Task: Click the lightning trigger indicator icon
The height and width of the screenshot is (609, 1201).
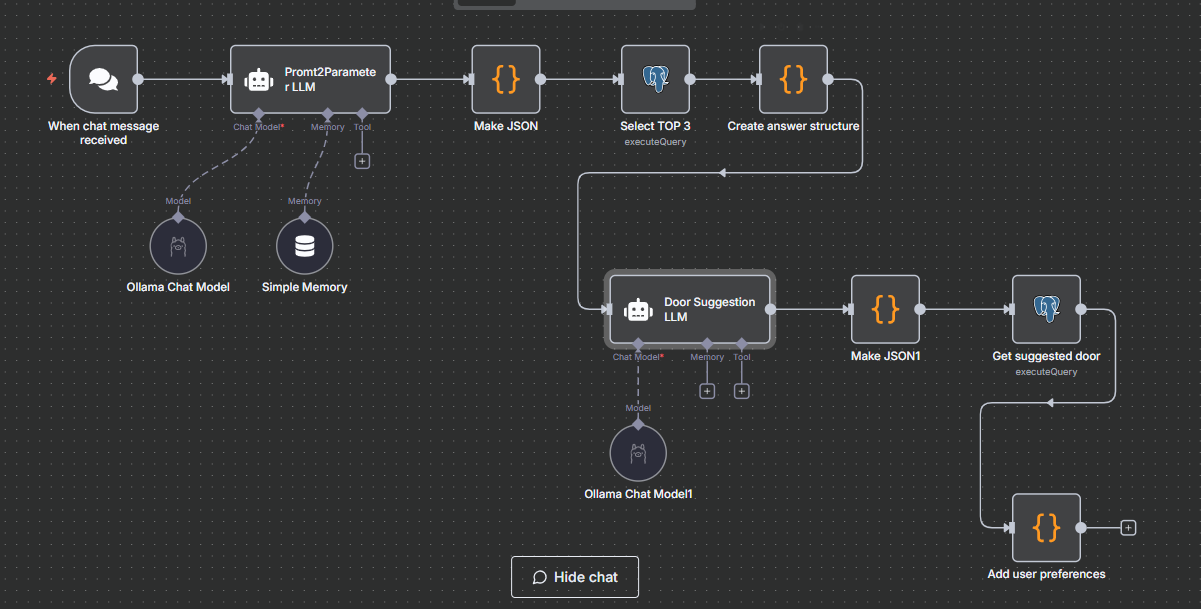Action: tap(52, 79)
